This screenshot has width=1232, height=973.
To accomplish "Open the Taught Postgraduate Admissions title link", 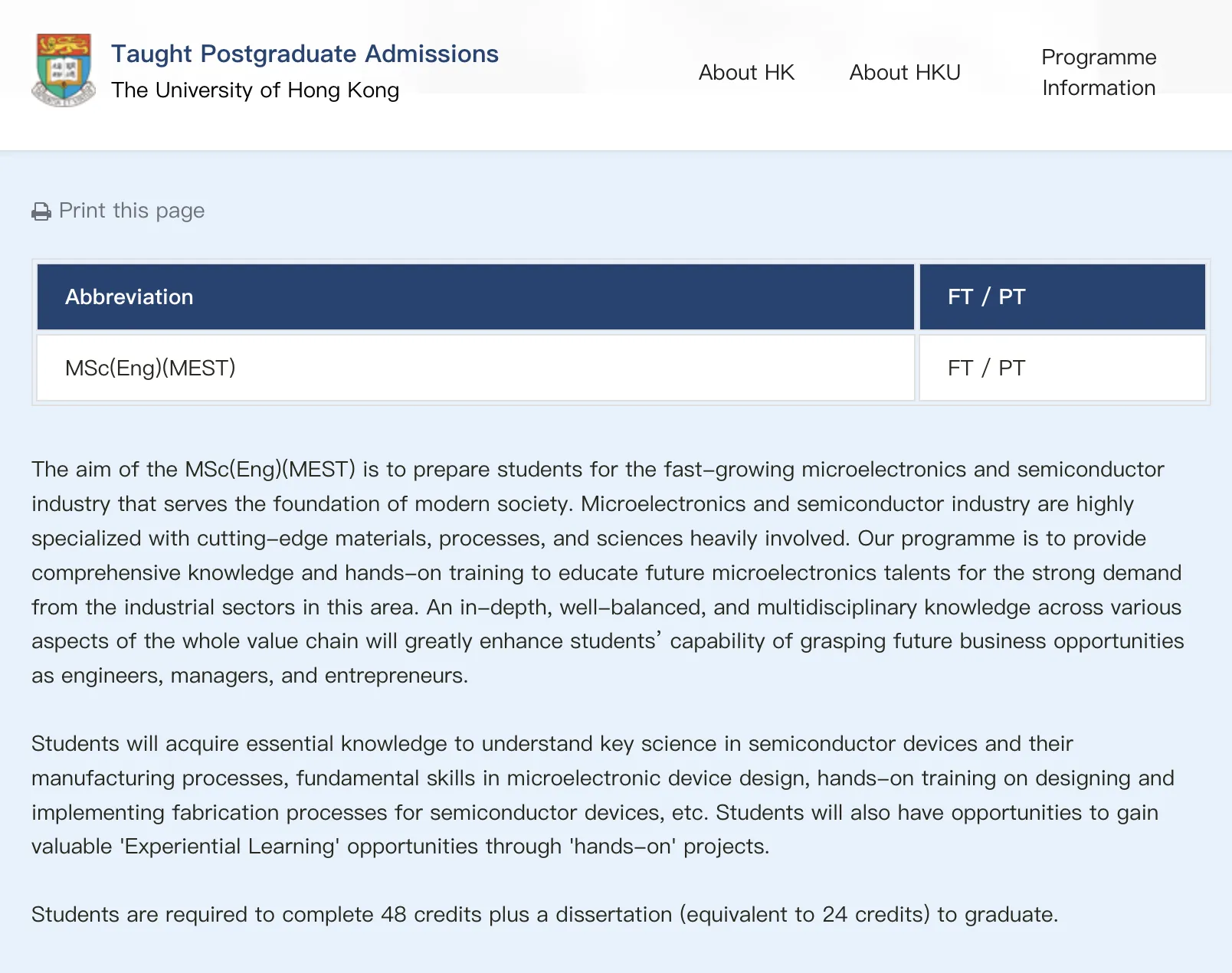I will point(304,54).
